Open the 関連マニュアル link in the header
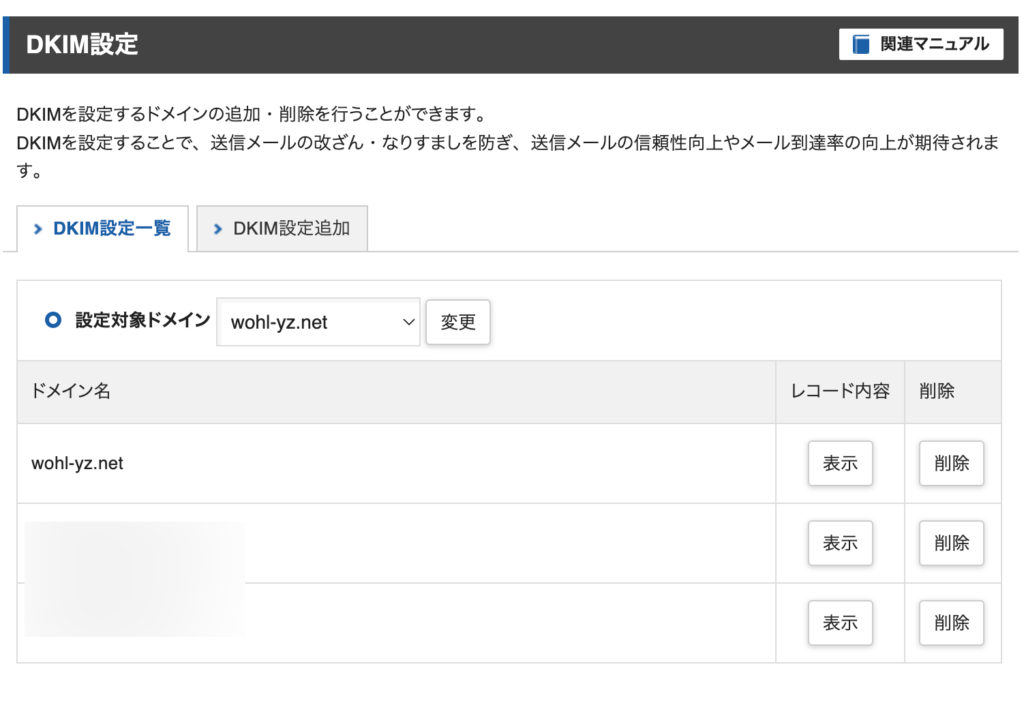Screen dimensions: 1024x701 [x=920, y=44]
